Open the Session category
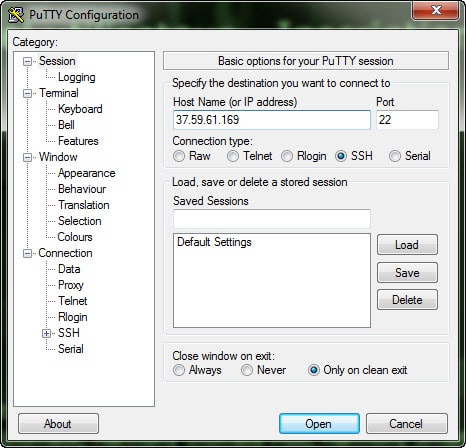 click(57, 61)
